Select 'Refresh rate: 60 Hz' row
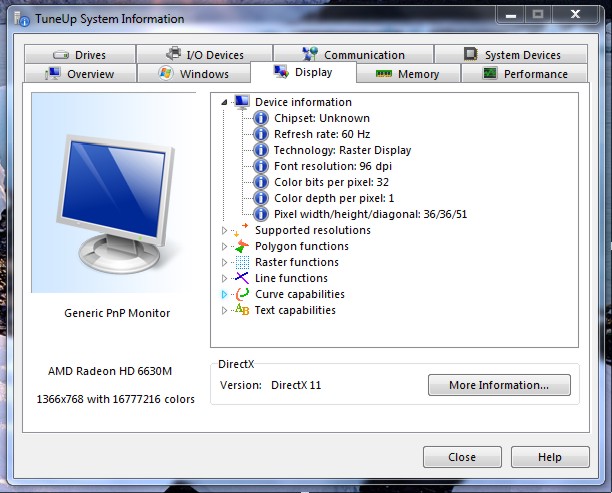 [x=322, y=134]
